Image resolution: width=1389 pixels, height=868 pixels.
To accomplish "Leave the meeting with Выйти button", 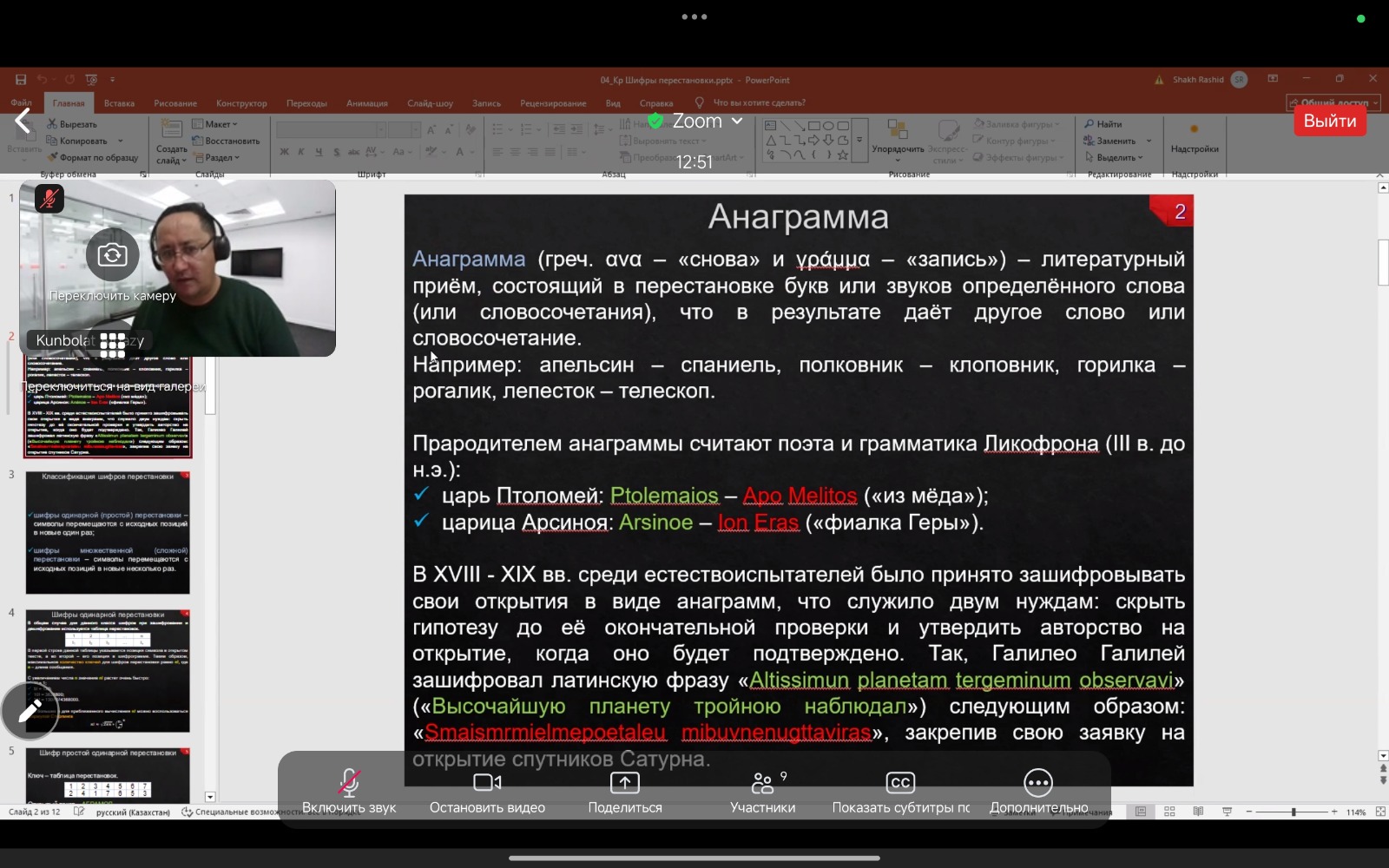I will (1329, 122).
